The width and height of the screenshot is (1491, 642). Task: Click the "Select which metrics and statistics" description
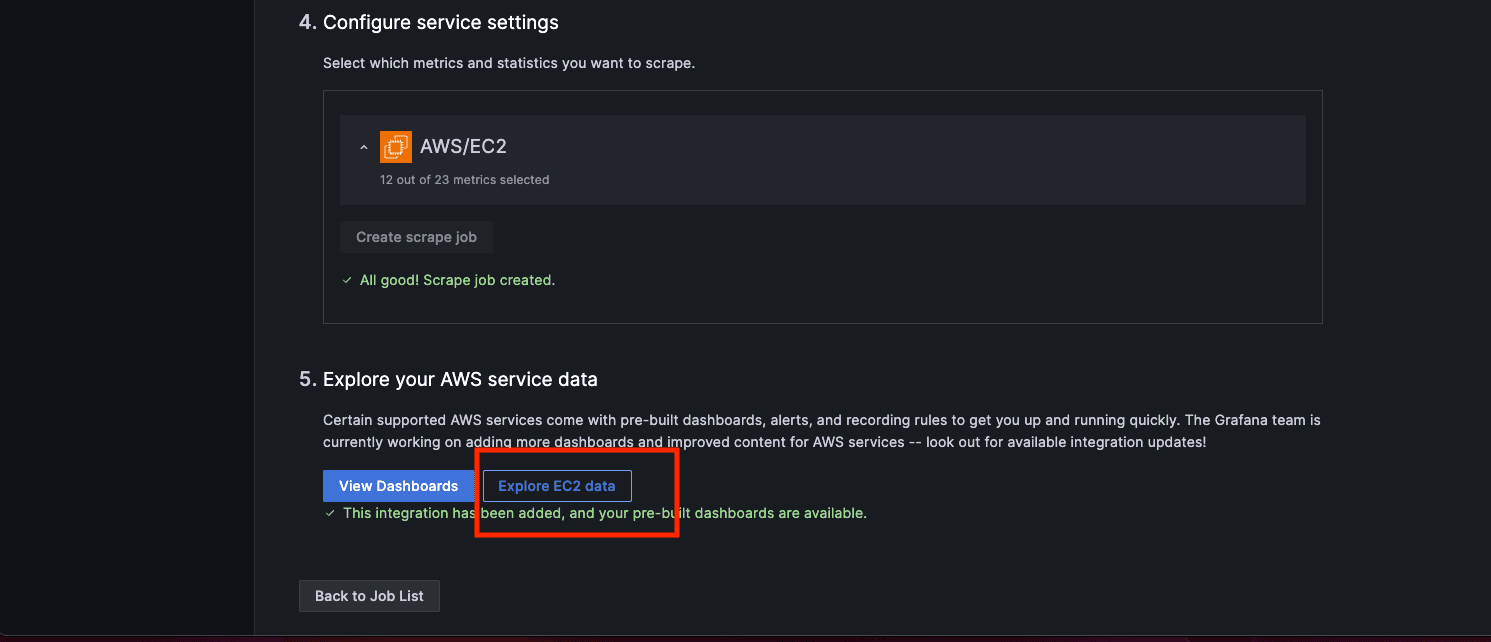(x=509, y=62)
